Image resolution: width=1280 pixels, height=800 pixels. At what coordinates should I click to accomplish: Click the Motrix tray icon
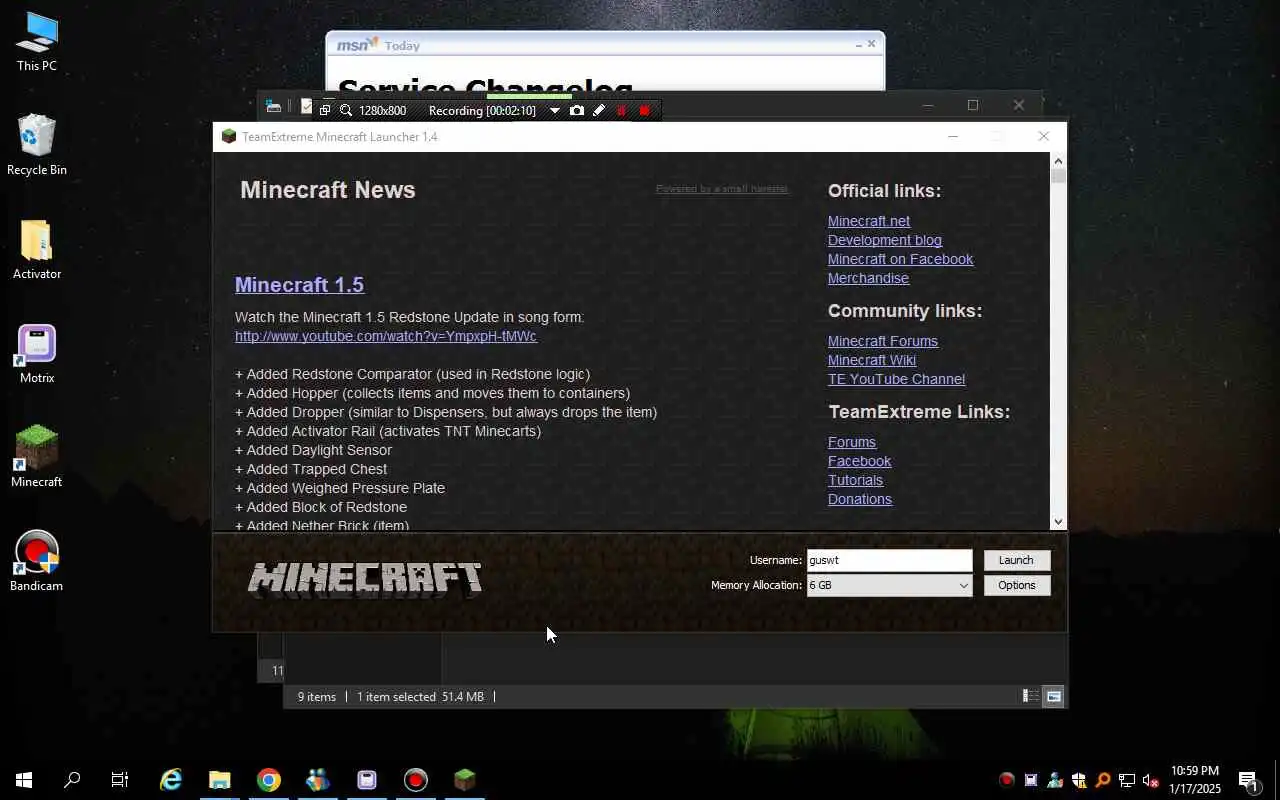pyautogui.click(x=1031, y=780)
